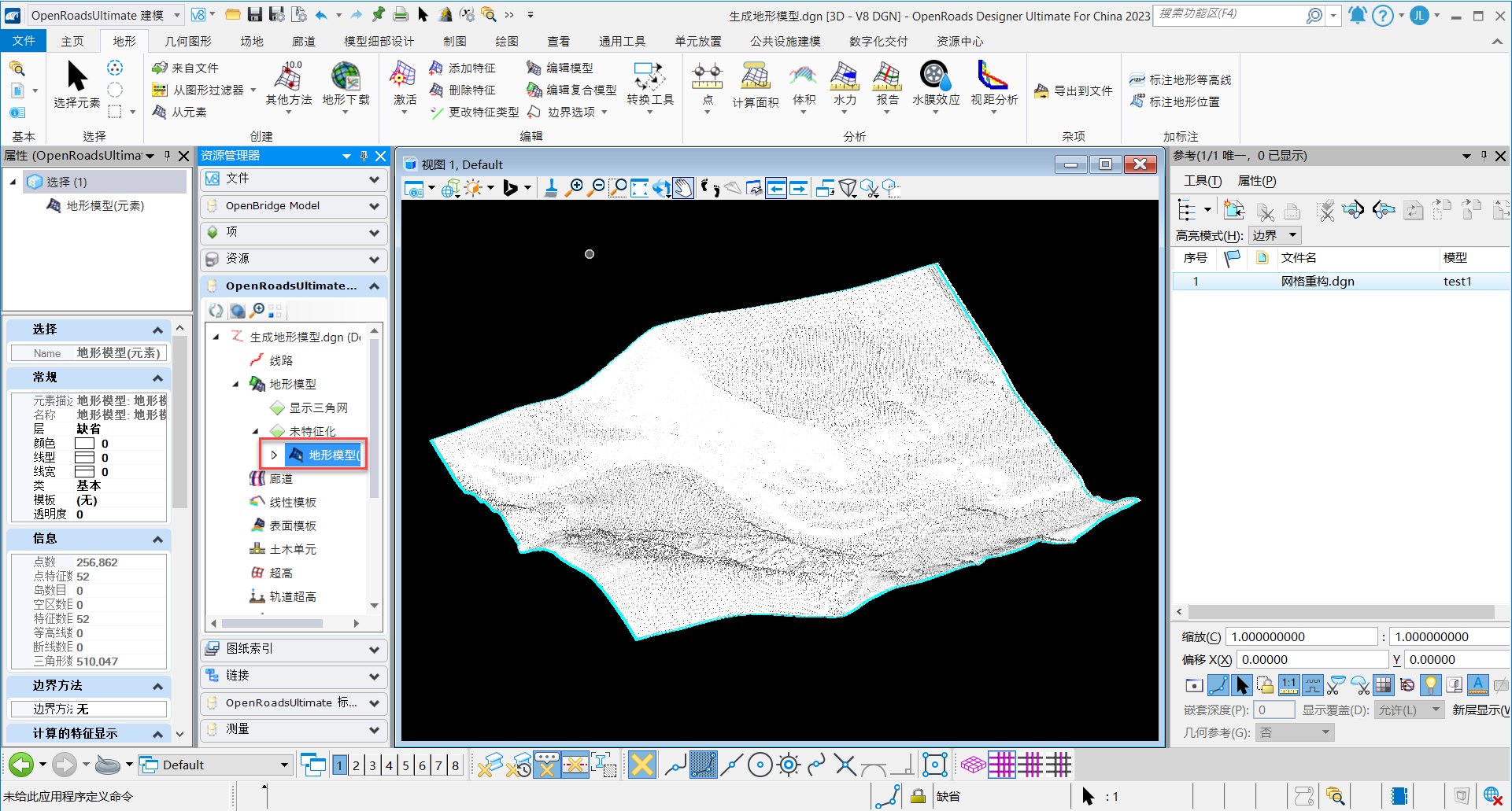
Task: Expand the highlighted 地形模型 tree node arrow
Action: 274,455
